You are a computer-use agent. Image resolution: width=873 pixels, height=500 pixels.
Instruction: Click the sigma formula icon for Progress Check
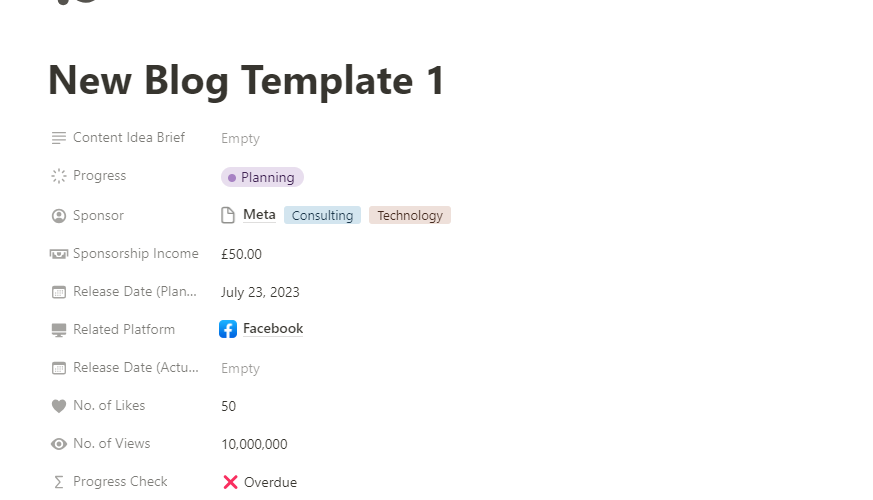point(58,482)
